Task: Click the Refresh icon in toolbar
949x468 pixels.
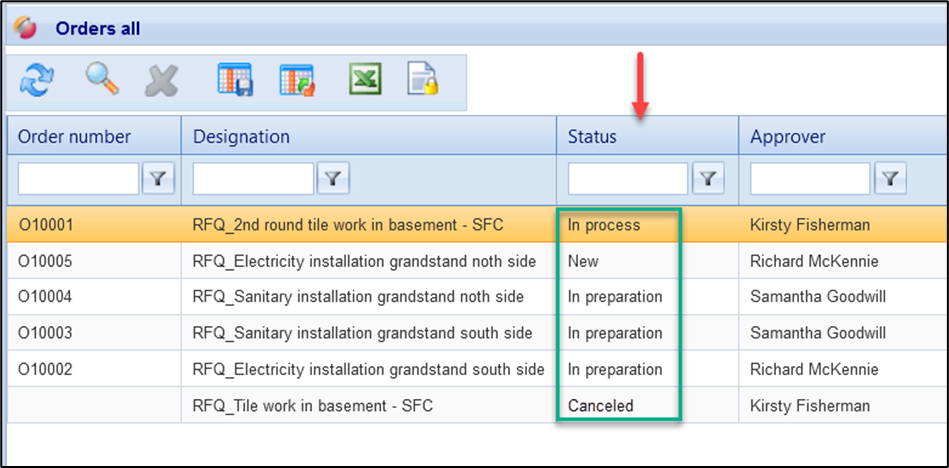Action: pos(37,80)
